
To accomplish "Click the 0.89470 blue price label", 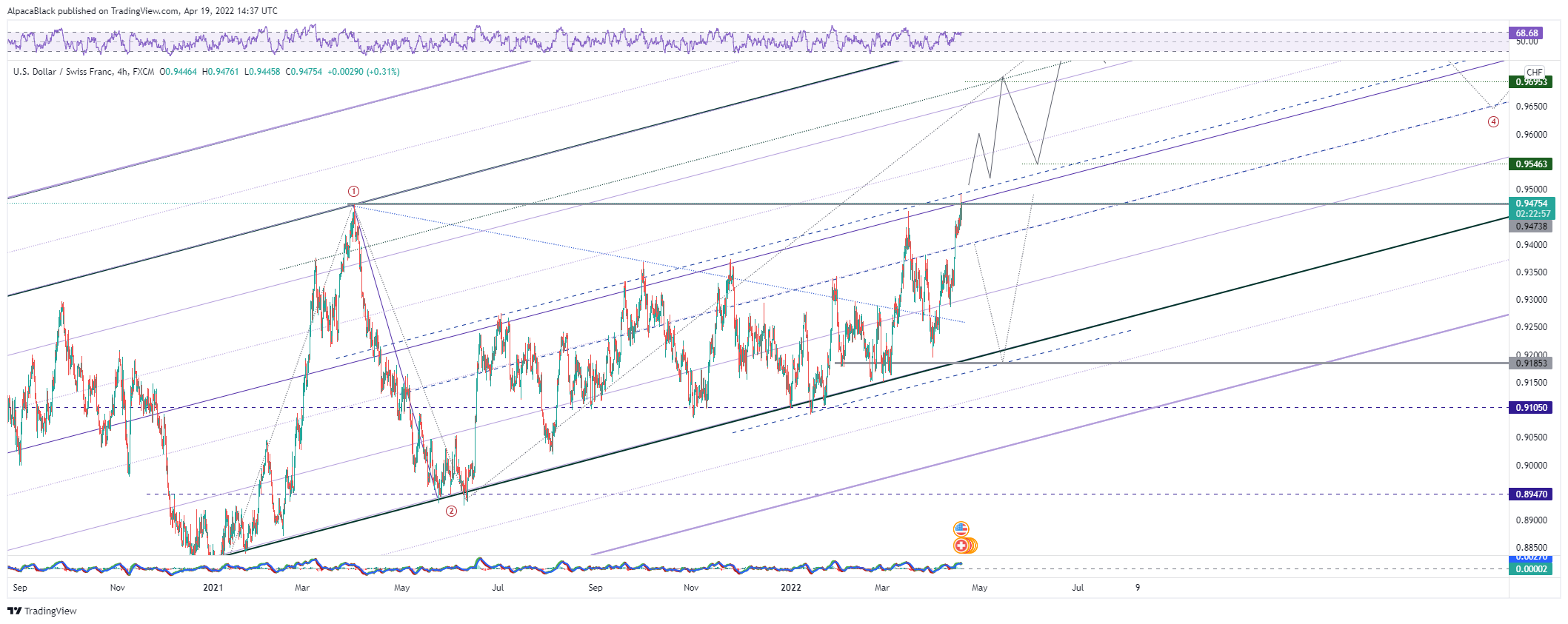I will 1531,494.
